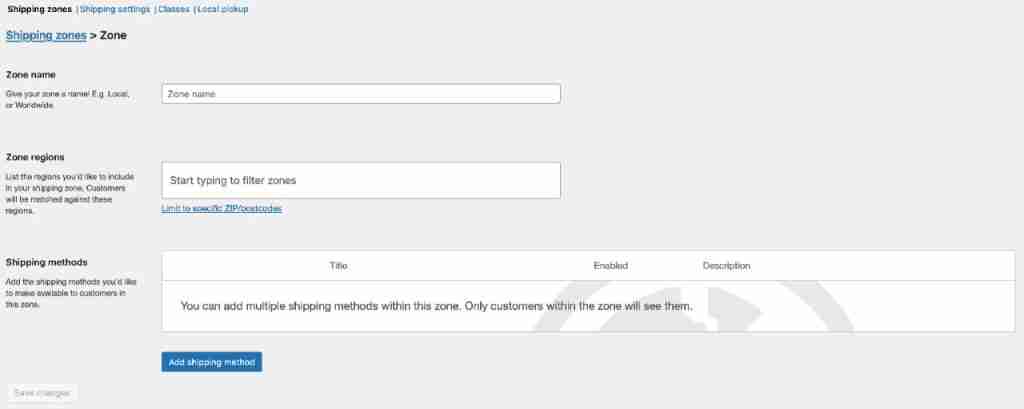
Task: Click the empty shipping methods table message
Action: [436, 305]
